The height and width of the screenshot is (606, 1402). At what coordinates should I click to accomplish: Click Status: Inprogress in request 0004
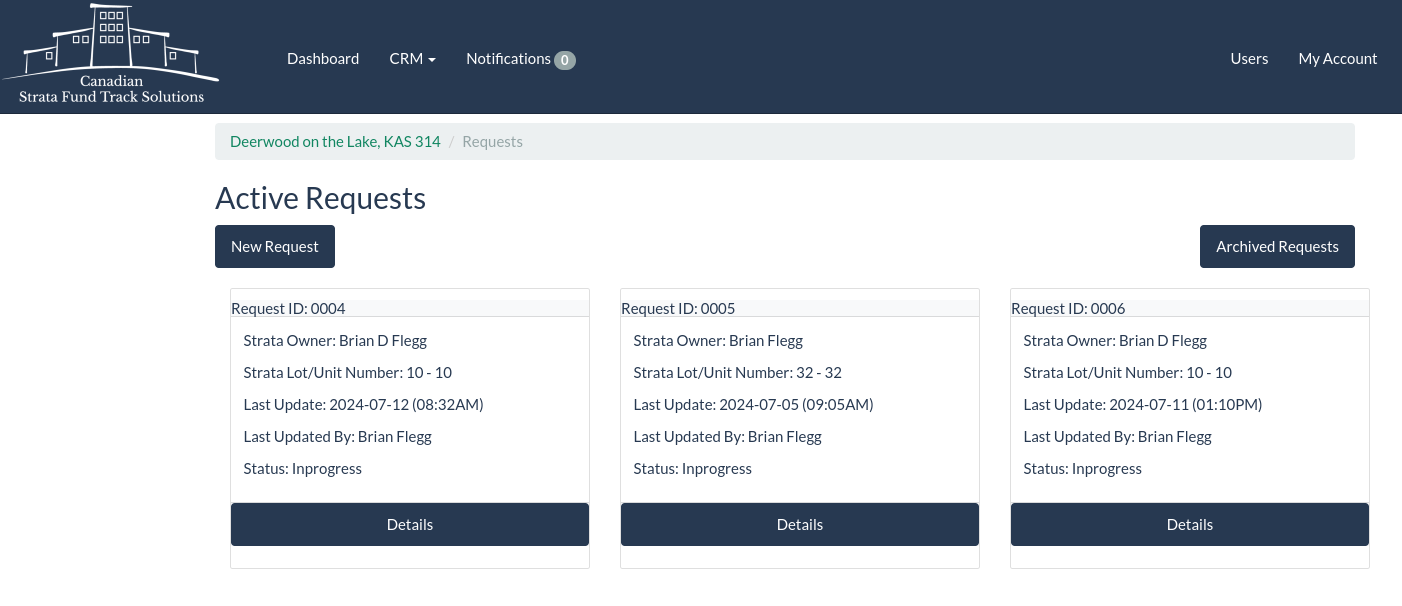302,469
